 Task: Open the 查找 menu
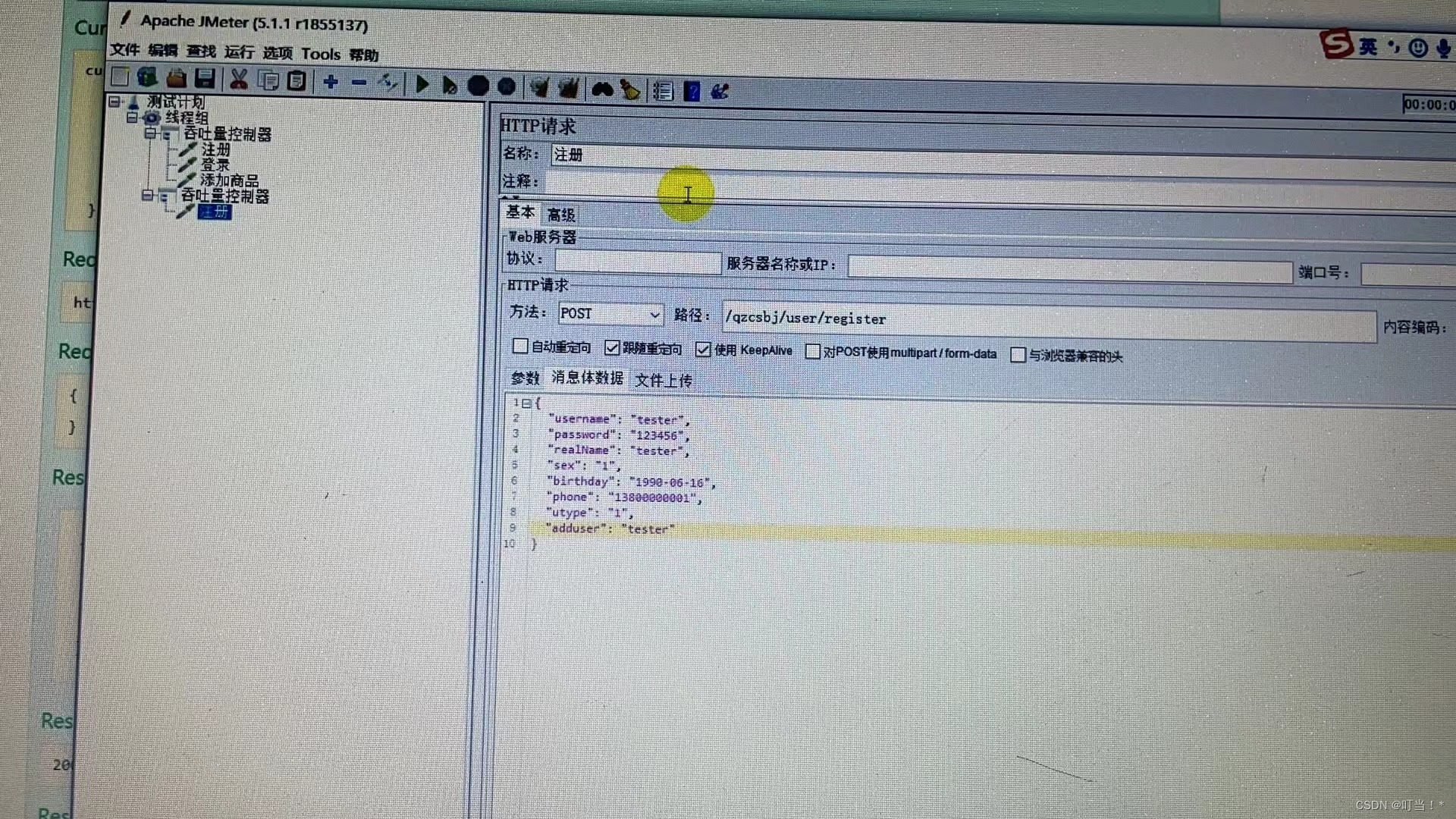(x=201, y=51)
